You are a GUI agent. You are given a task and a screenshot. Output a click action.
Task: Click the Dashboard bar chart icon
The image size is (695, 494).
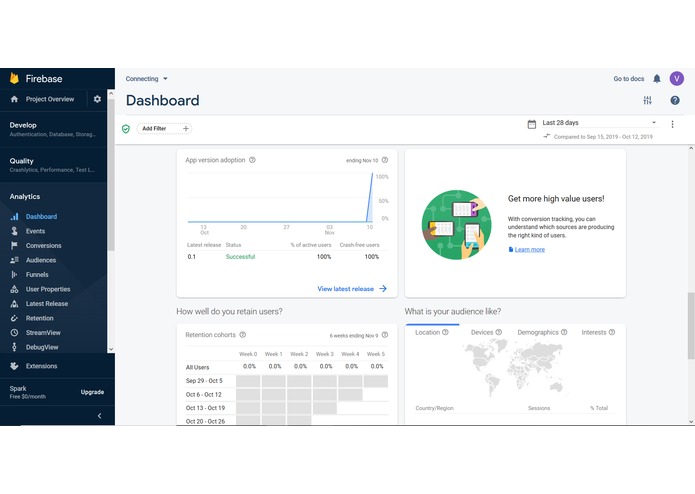click(15, 216)
